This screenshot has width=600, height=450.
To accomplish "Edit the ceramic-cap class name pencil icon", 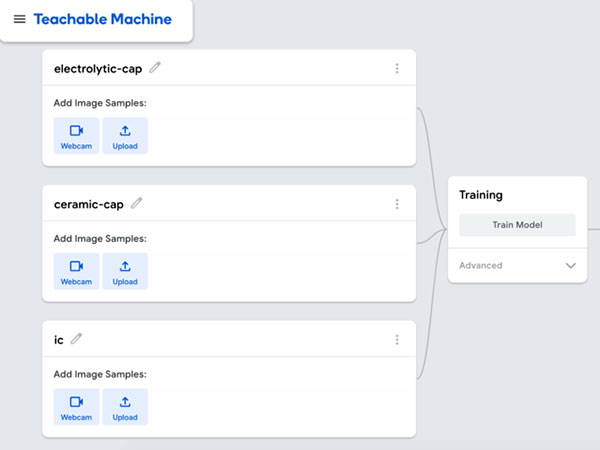I will (x=137, y=203).
